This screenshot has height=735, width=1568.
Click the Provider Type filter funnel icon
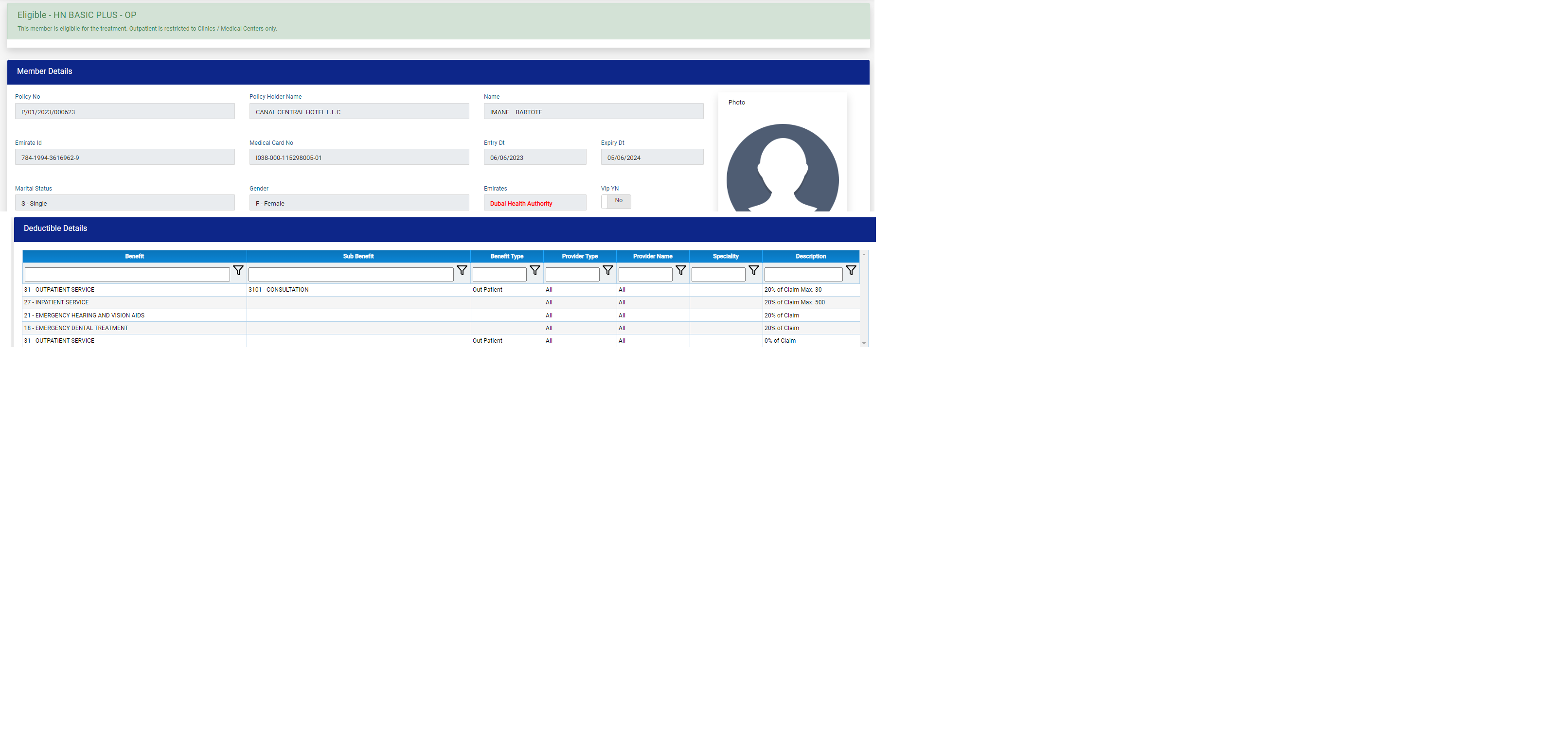point(607,271)
